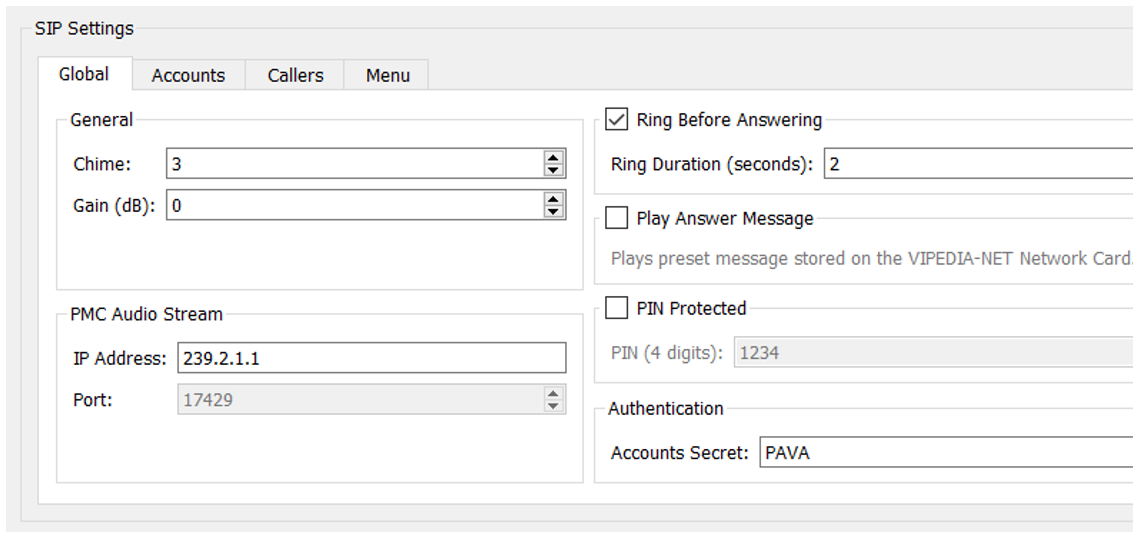This screenshot has width=1143, height=541.
Task: Switch to the Accounts tab
Action: 188,75
